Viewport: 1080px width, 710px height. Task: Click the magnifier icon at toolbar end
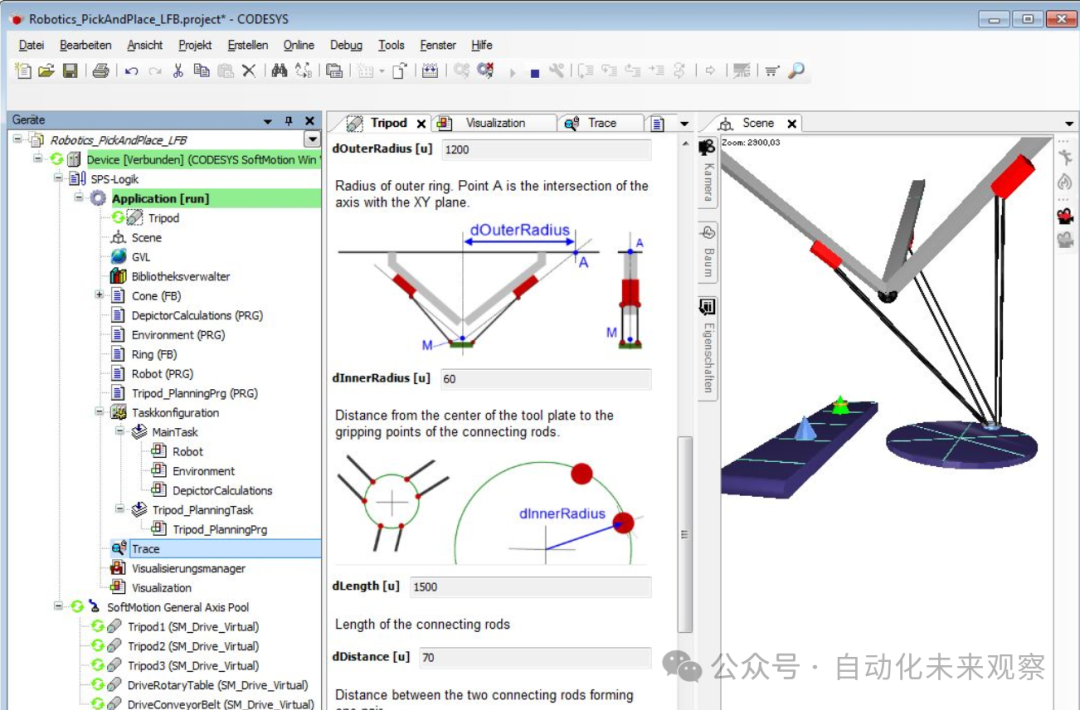point(797,71)
